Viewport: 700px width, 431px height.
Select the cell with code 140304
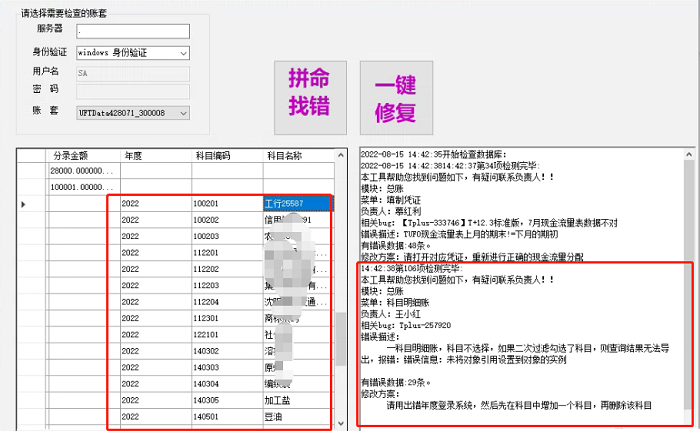click(x=228, y=384)
